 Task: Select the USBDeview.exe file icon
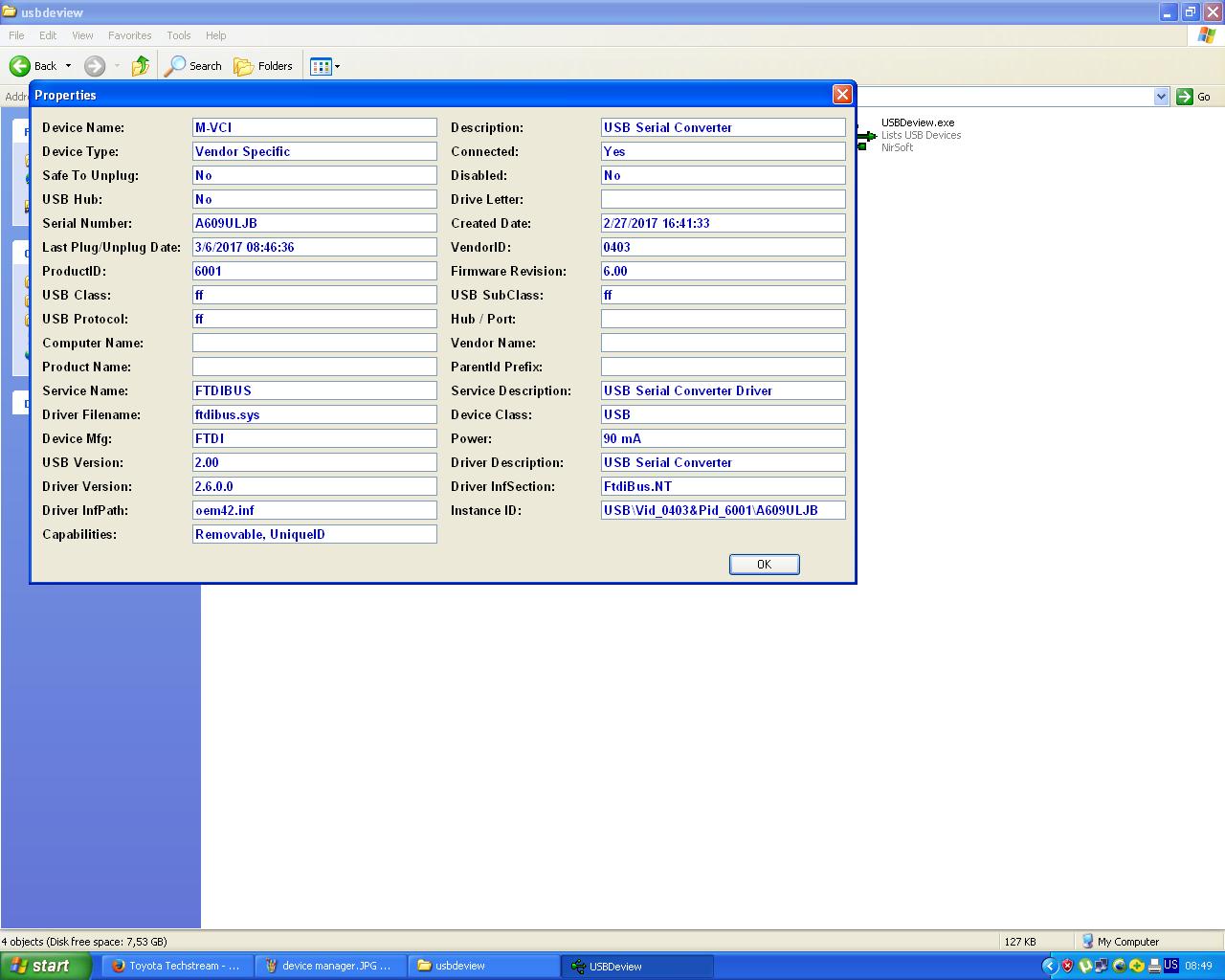[866, 136]
